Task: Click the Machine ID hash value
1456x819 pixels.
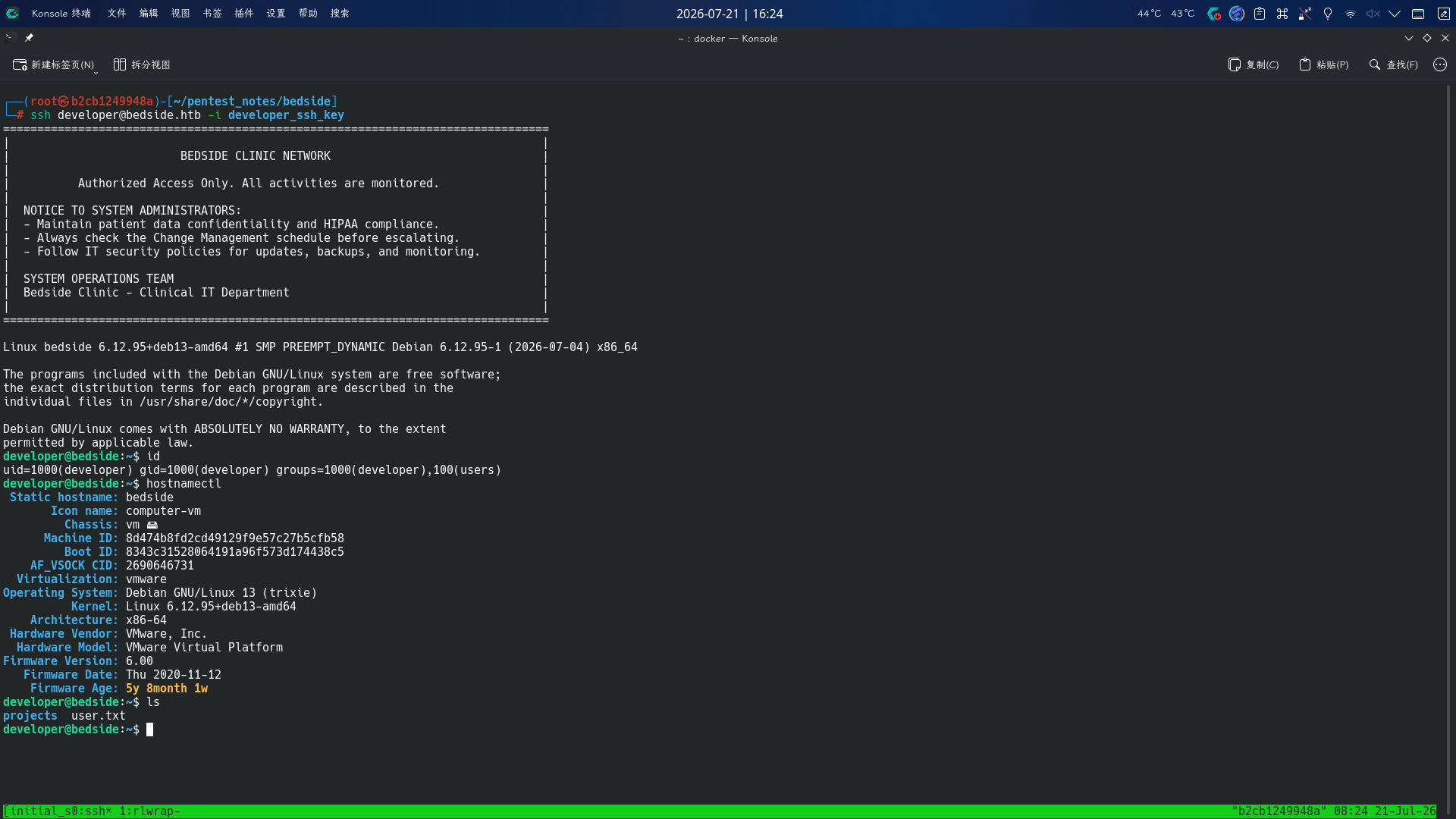Action: (x=235, y=538)
